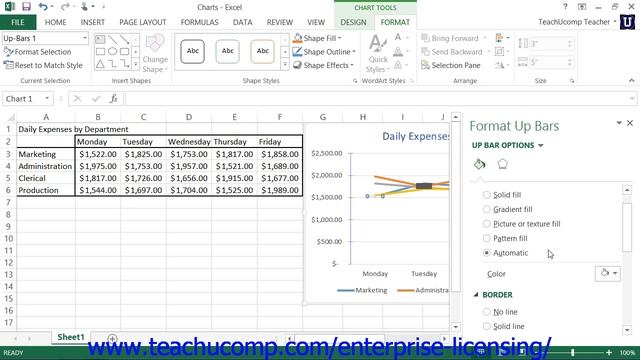Screen dimensions: 640x360
Task: Click the Text Fill letter A icon
Action: click(x=398, y=38)
